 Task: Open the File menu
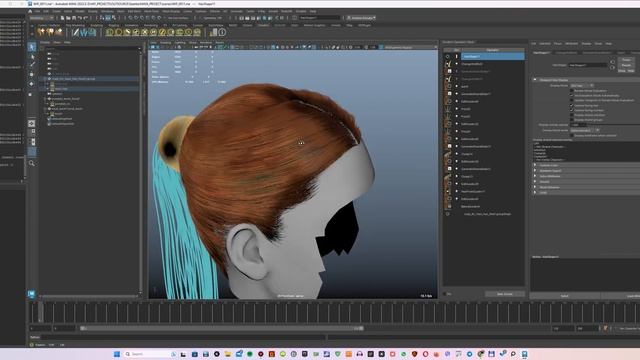click(37, 11)
